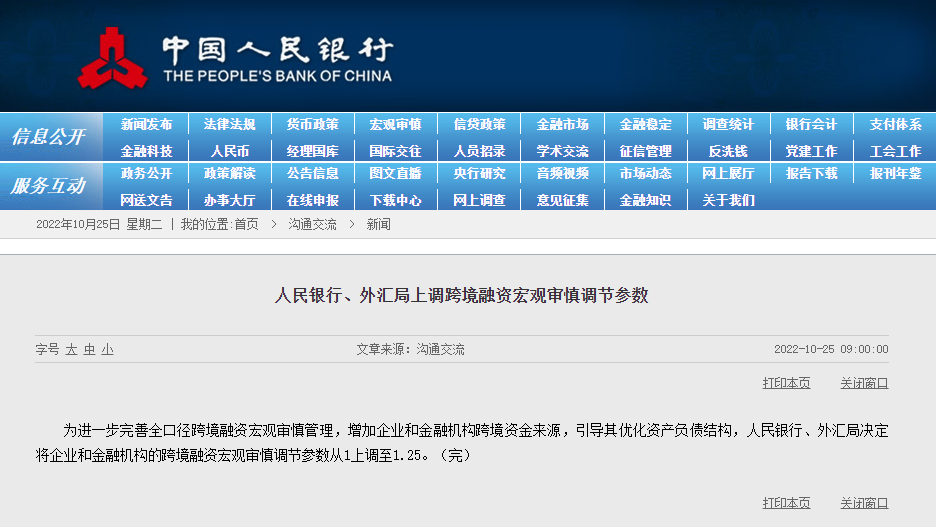The image size is (936, 527).
Task: Open 金融科技 link
Action: pyautogui.click(x=146, y=151)
